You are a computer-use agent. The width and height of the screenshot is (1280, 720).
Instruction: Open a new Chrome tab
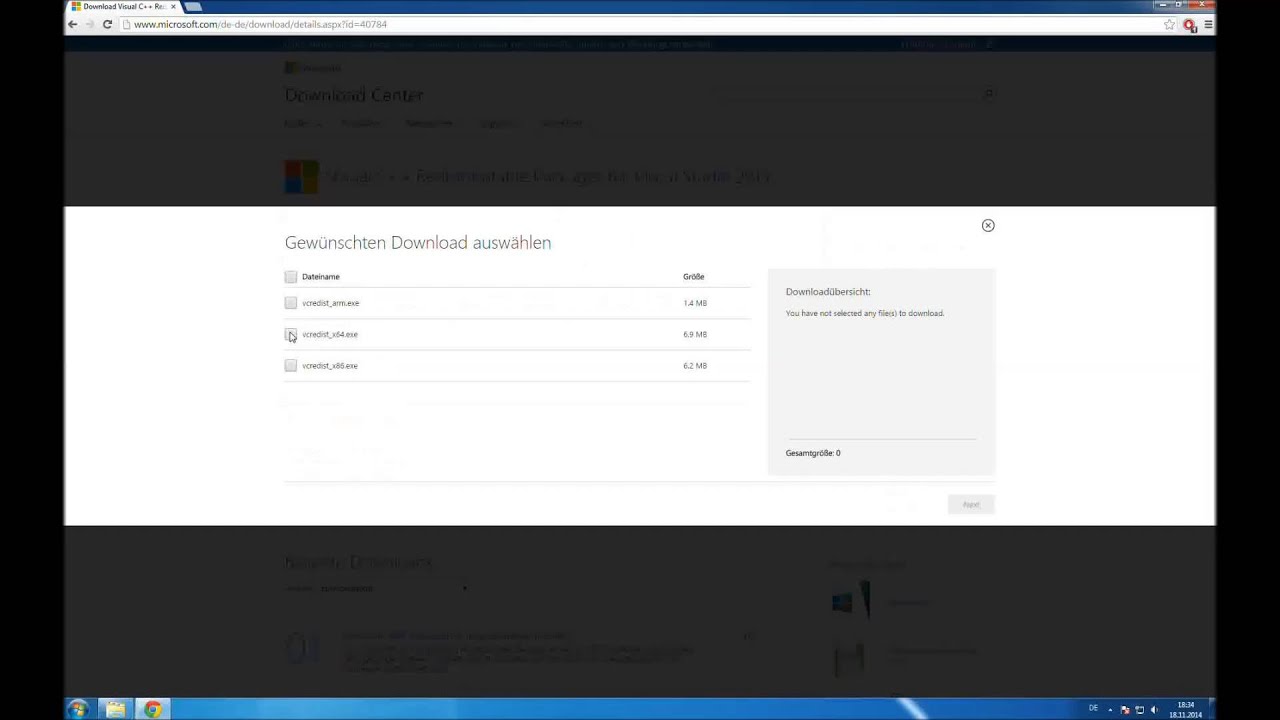pos(192,6)
